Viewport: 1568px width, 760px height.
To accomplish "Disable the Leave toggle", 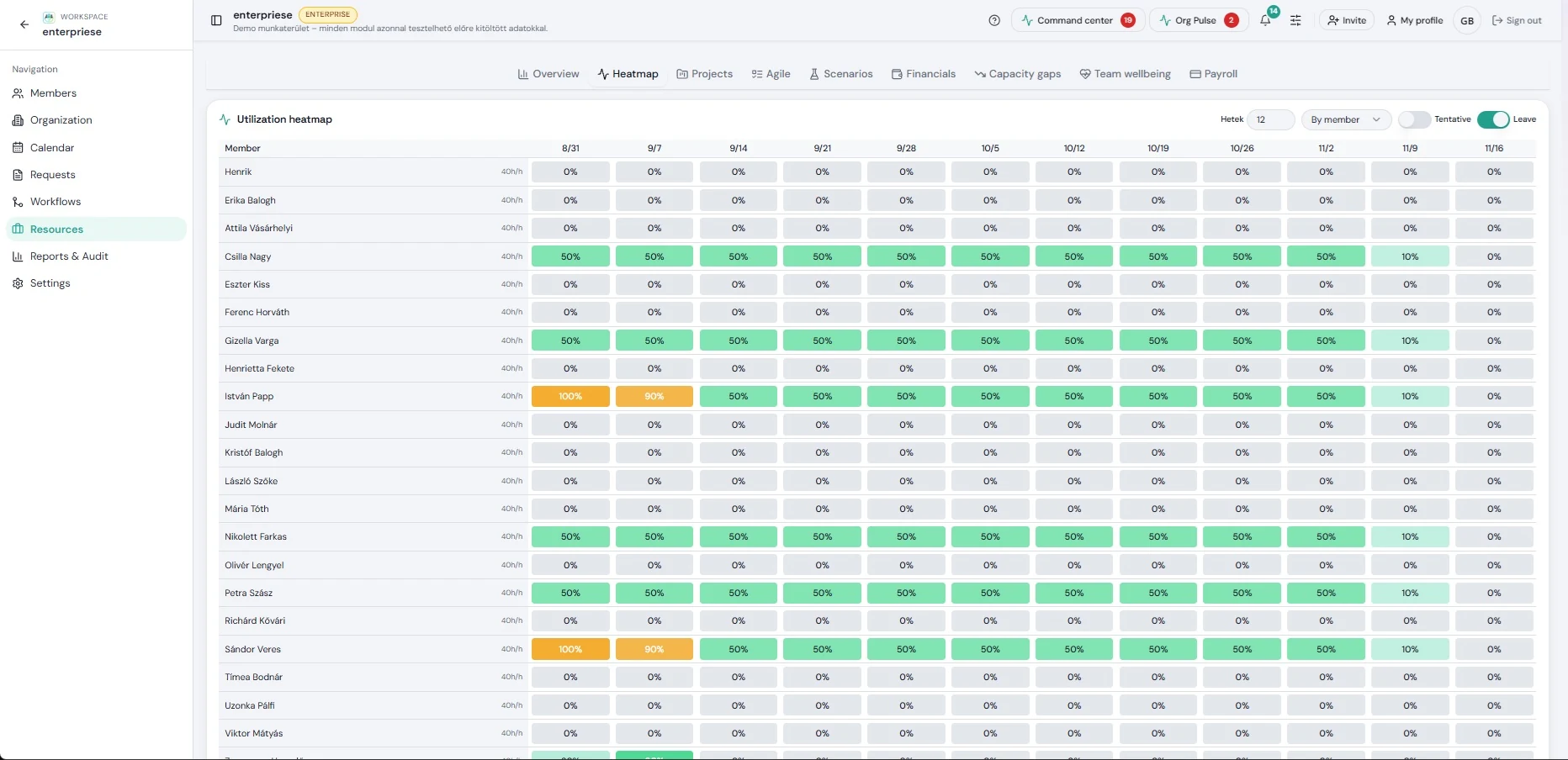I will pyautogui.click(x=1493, y=119).
